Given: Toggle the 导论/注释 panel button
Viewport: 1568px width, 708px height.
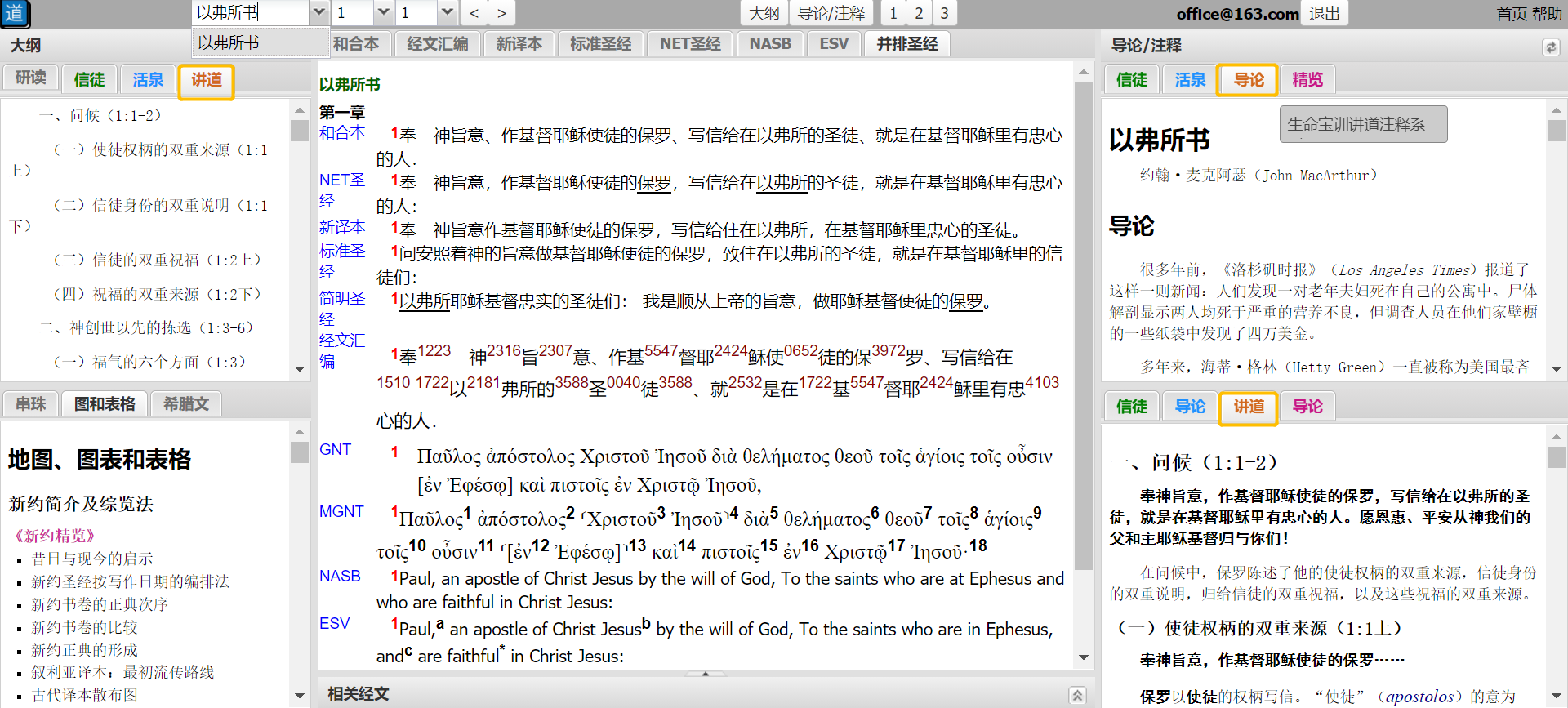Looking at the screenshot, I should coord(831,13).
